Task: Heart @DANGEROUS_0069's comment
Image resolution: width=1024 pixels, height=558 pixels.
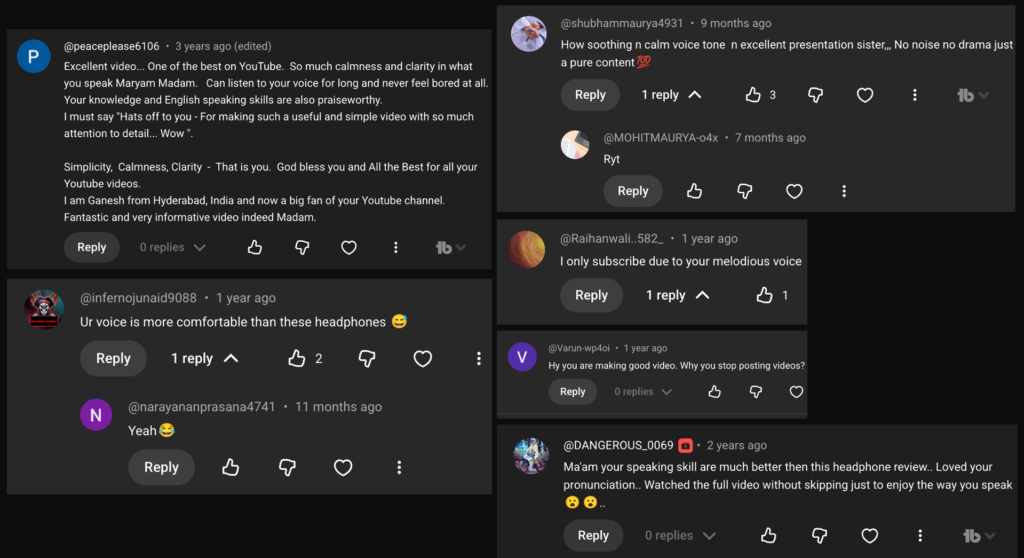Action: (868, 536)
